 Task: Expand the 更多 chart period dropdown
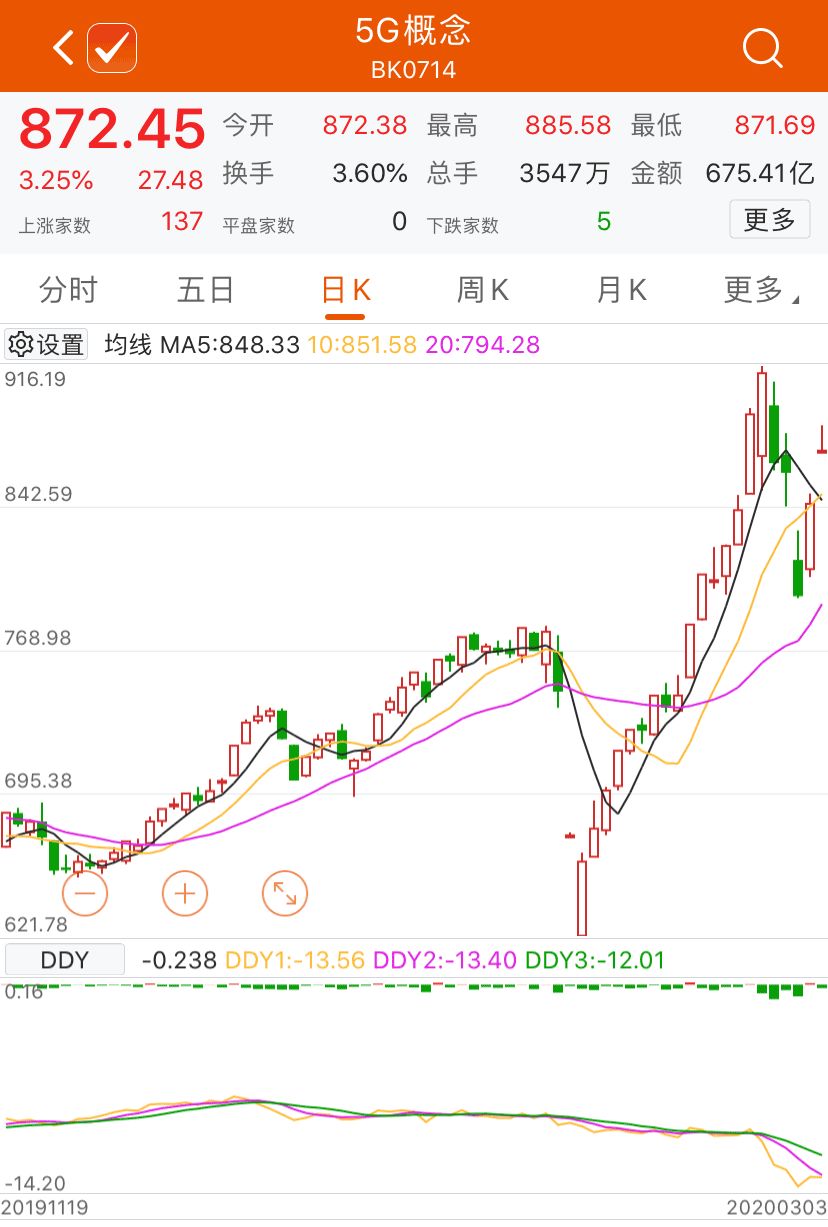[x=761, y=290]
